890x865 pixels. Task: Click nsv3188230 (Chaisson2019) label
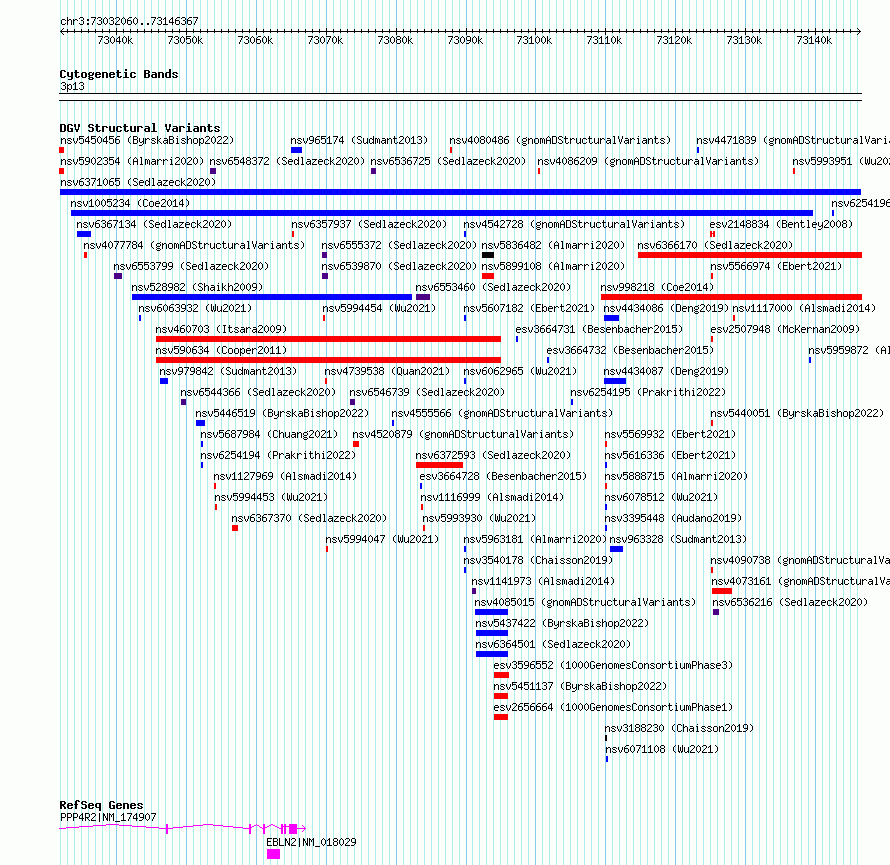point(679,728)
